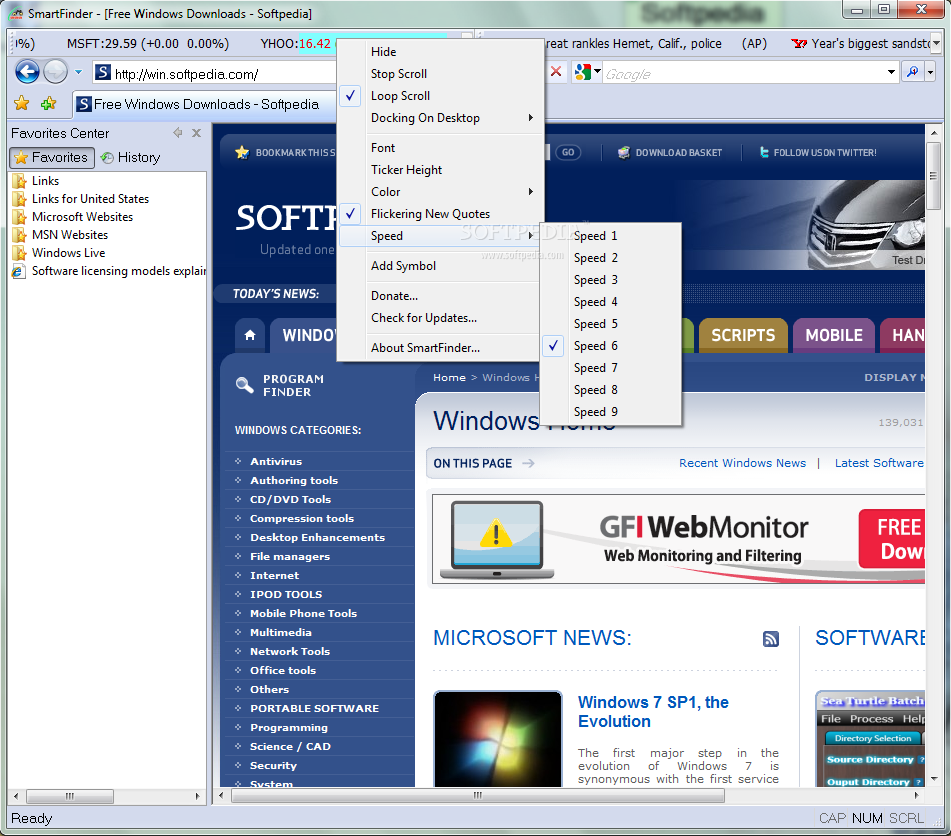This screenshot has height=836, width=951.
Task: Switch to the Favorites tab
Action: [52, 158]
